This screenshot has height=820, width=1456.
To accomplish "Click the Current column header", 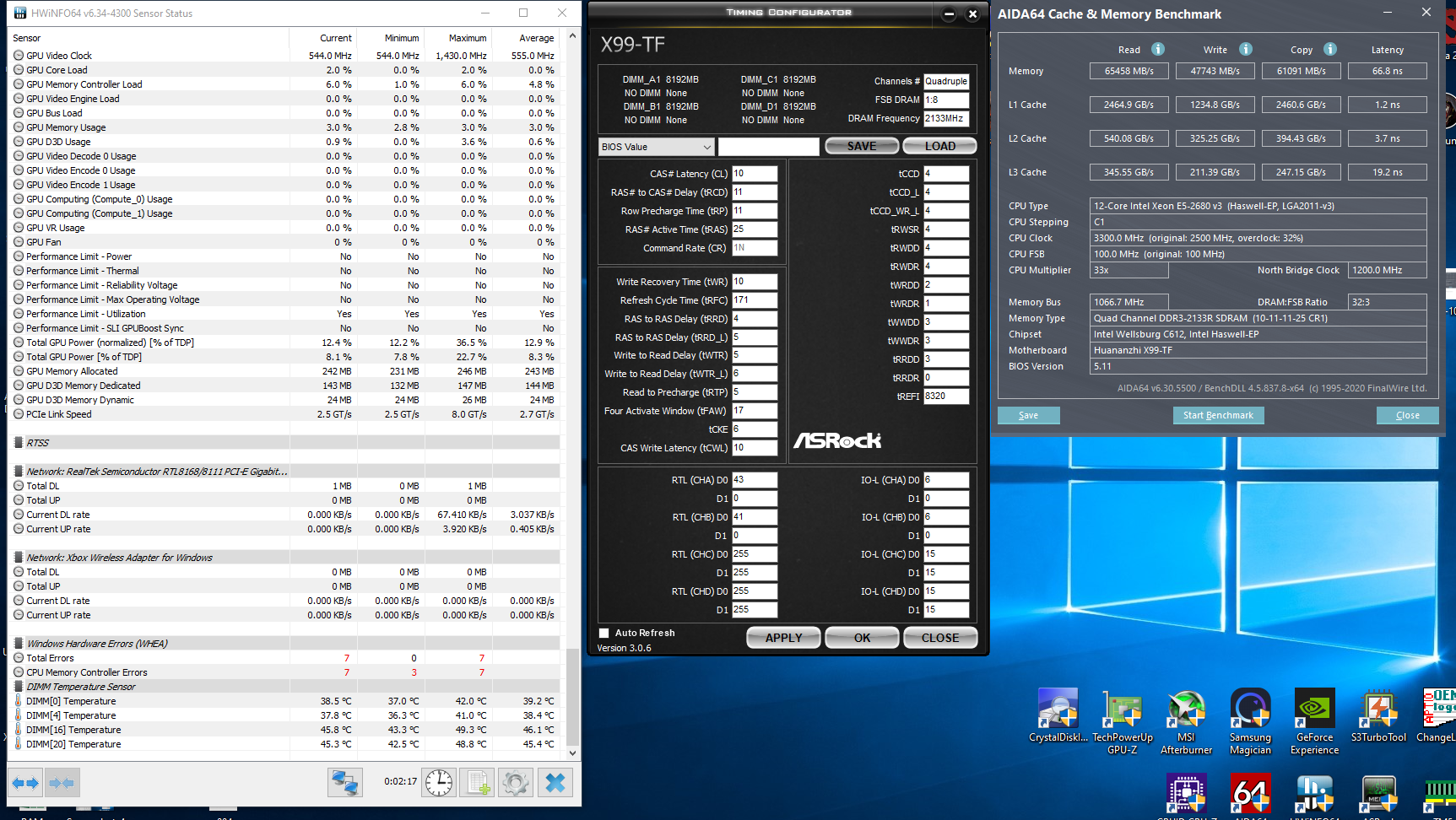I will point(323,38).
